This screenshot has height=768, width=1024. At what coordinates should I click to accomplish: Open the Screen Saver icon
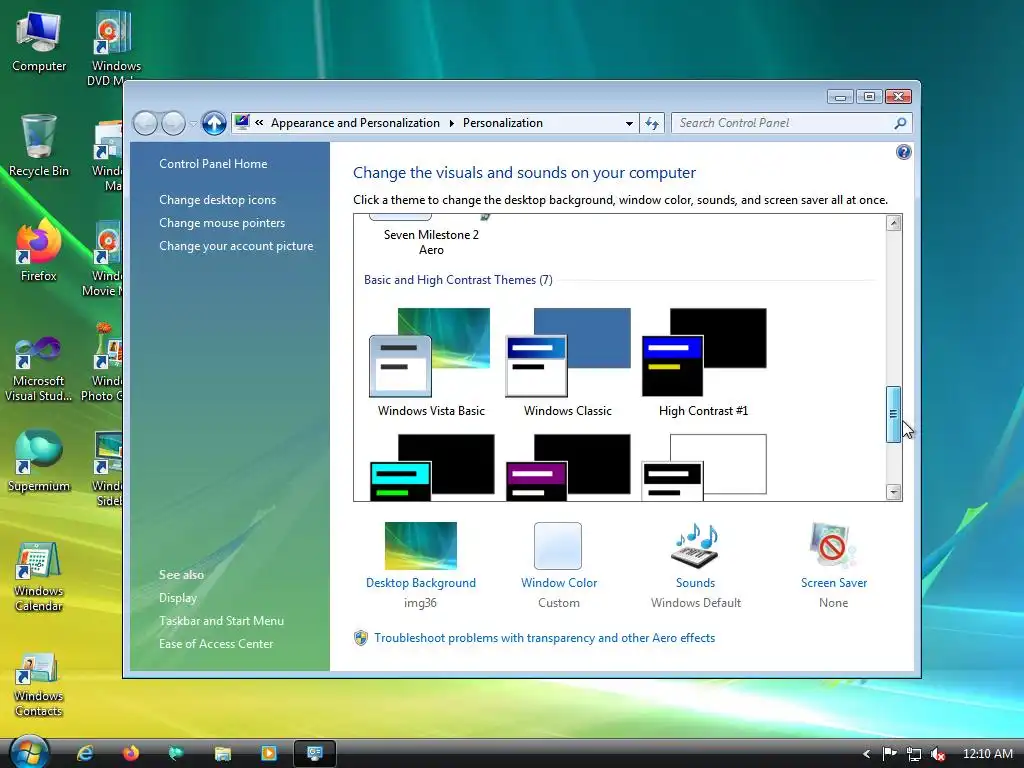point(833,545)
